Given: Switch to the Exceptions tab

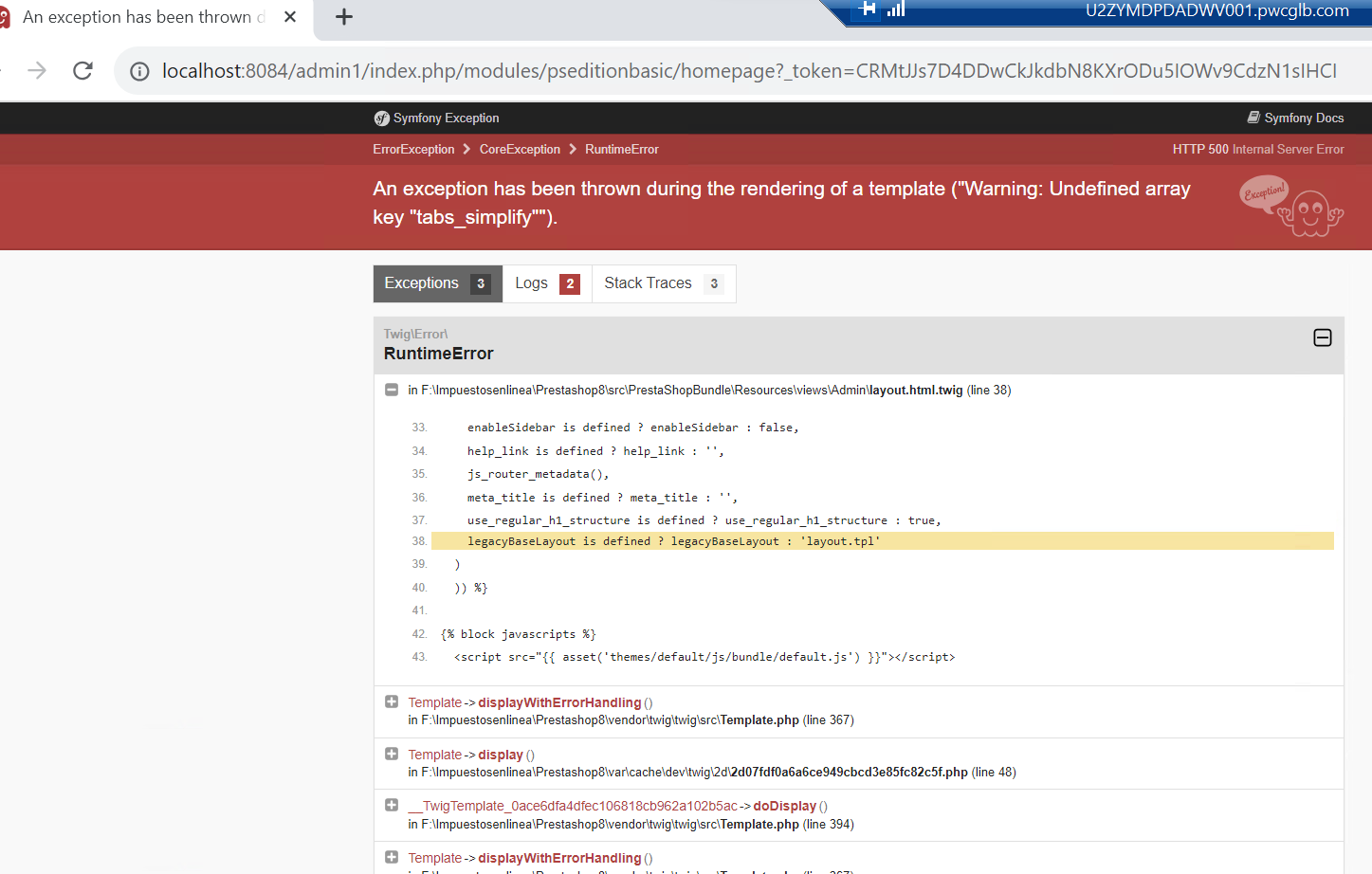Looking at the screenshot, I should click(x=438, y=283).
